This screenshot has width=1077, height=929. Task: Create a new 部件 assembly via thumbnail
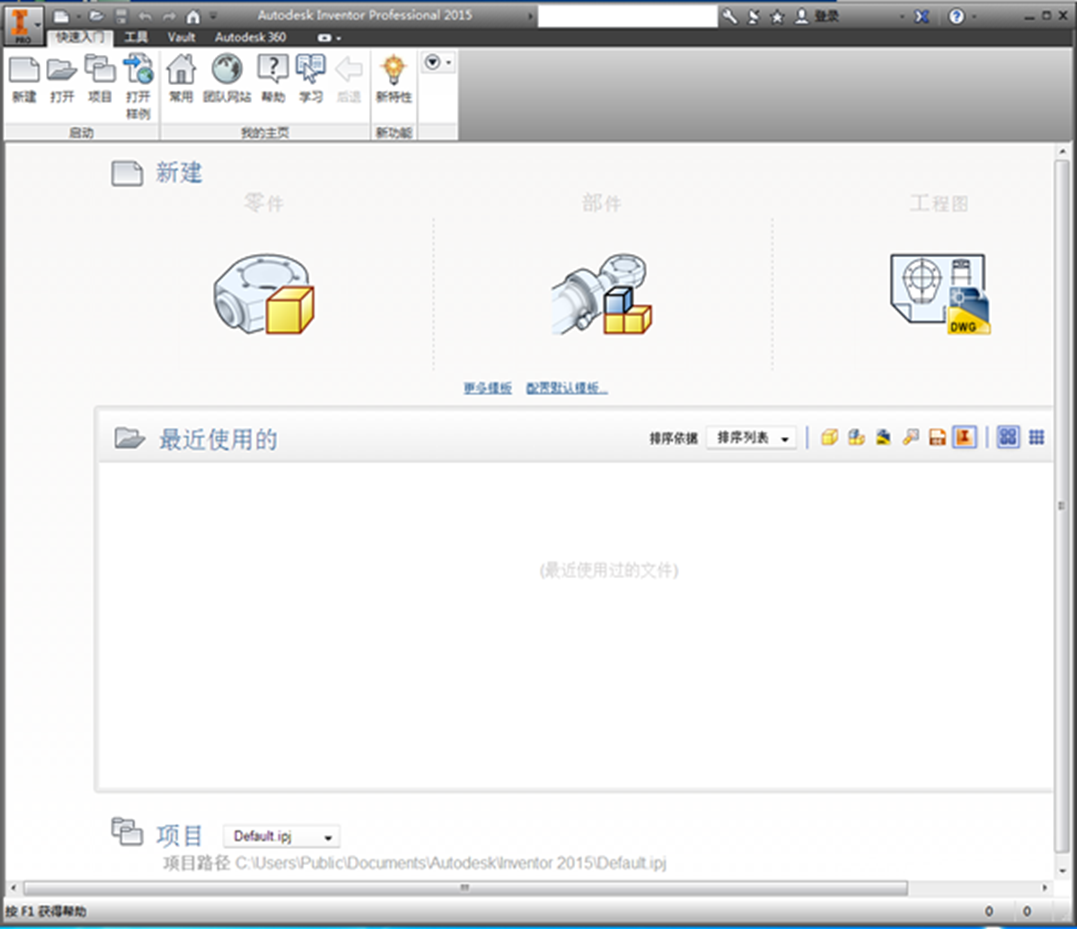pyautogui.click(x=602, y=294)
